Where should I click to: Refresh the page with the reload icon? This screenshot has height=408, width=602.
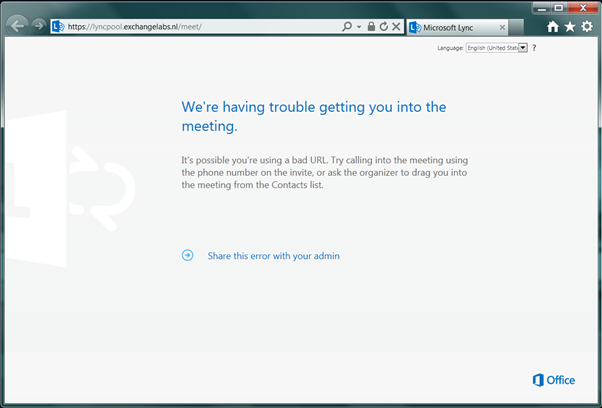(383, 26)
